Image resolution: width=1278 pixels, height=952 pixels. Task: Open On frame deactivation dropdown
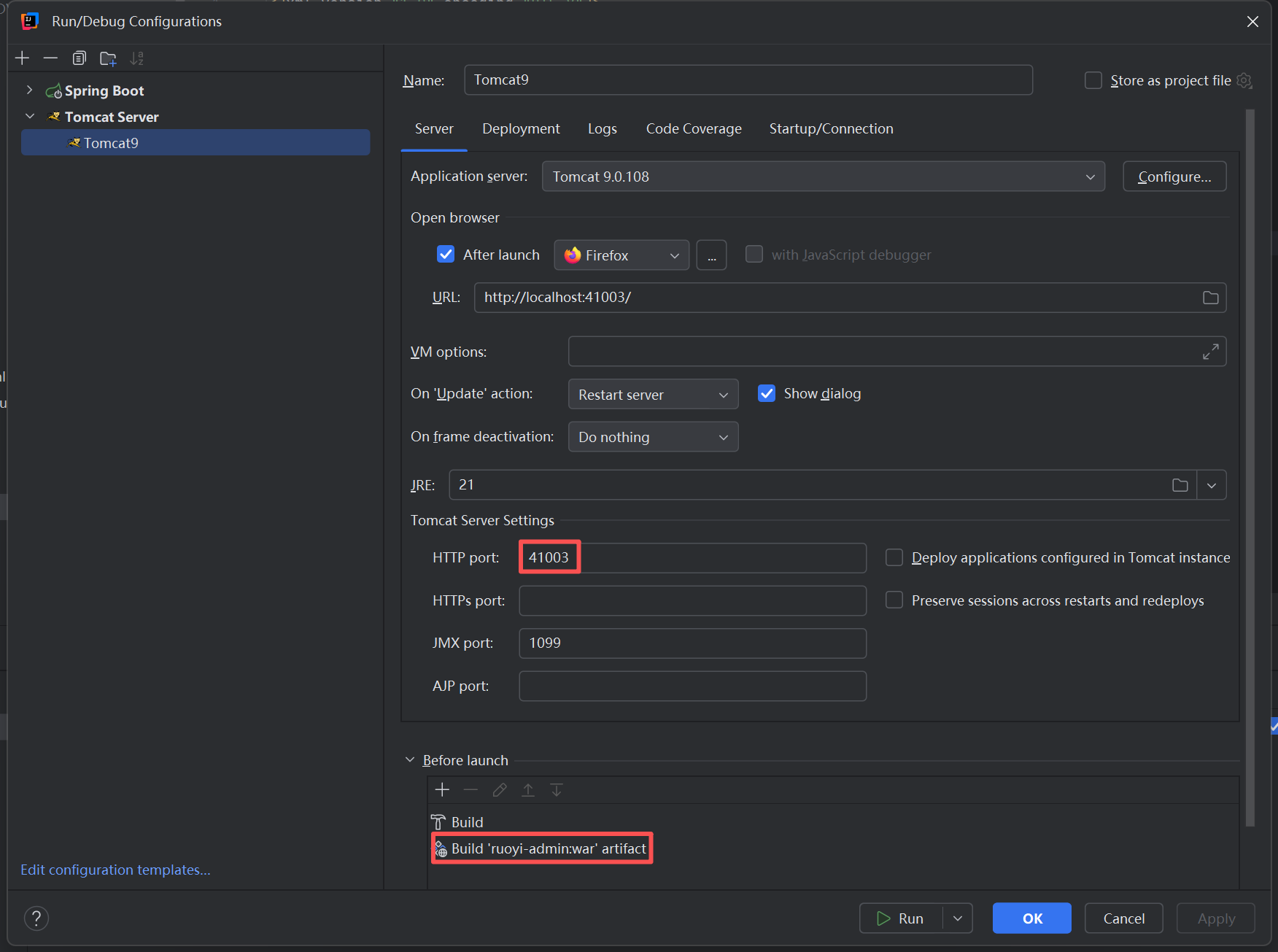[653, 437]
